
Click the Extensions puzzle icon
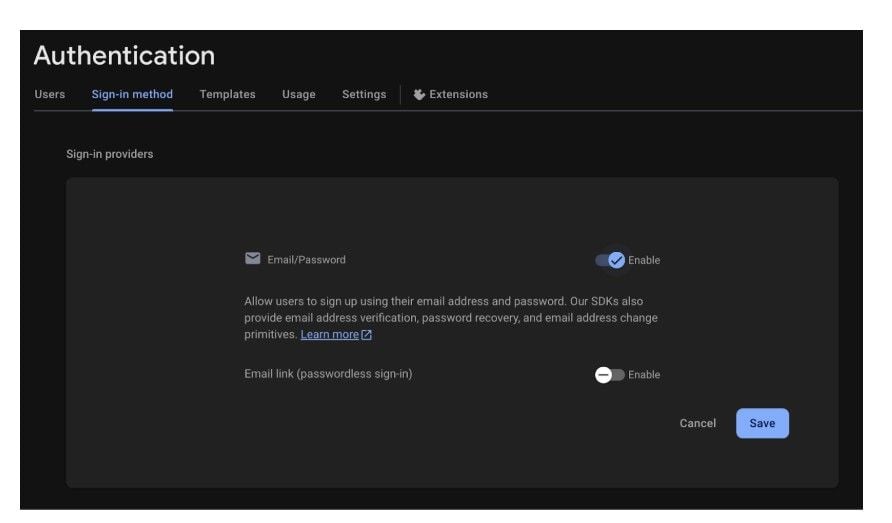[x=419, y=94]
